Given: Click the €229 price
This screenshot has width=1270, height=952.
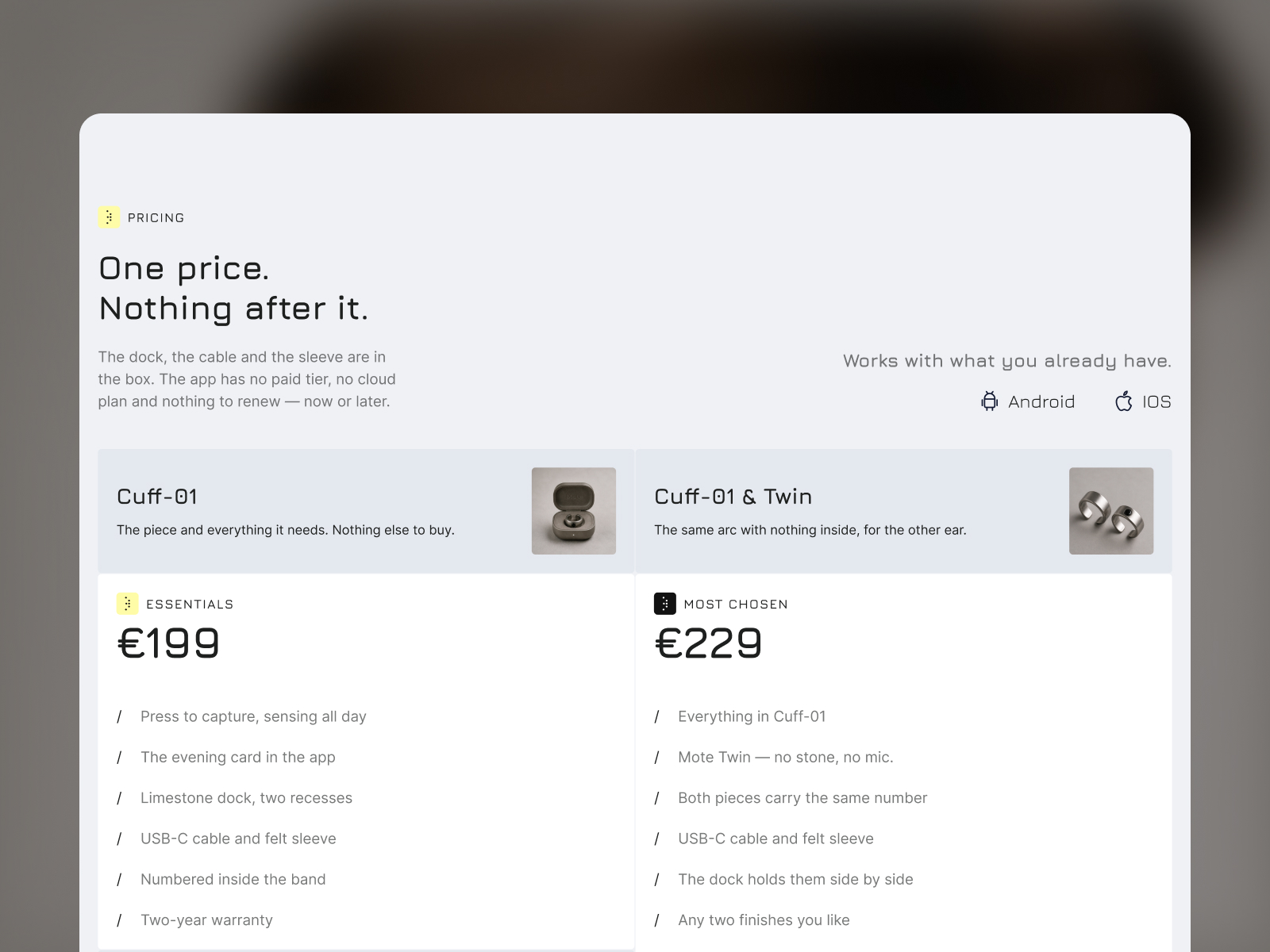Looking at the screenshot, I should 708,643.
